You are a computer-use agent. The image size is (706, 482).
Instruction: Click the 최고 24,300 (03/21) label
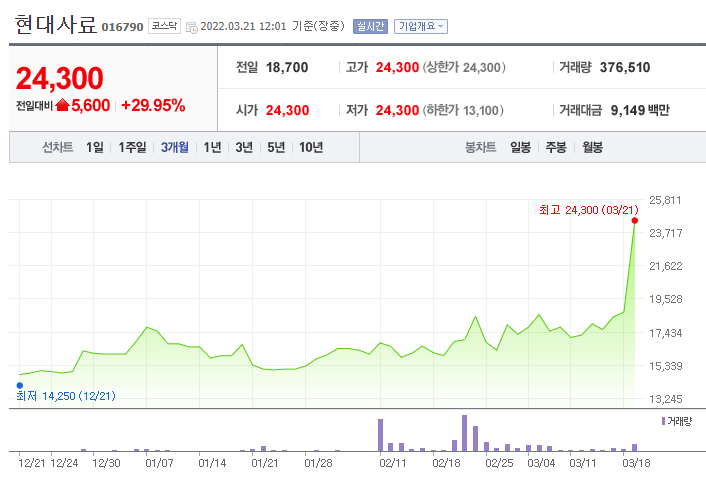coord(588,210)
